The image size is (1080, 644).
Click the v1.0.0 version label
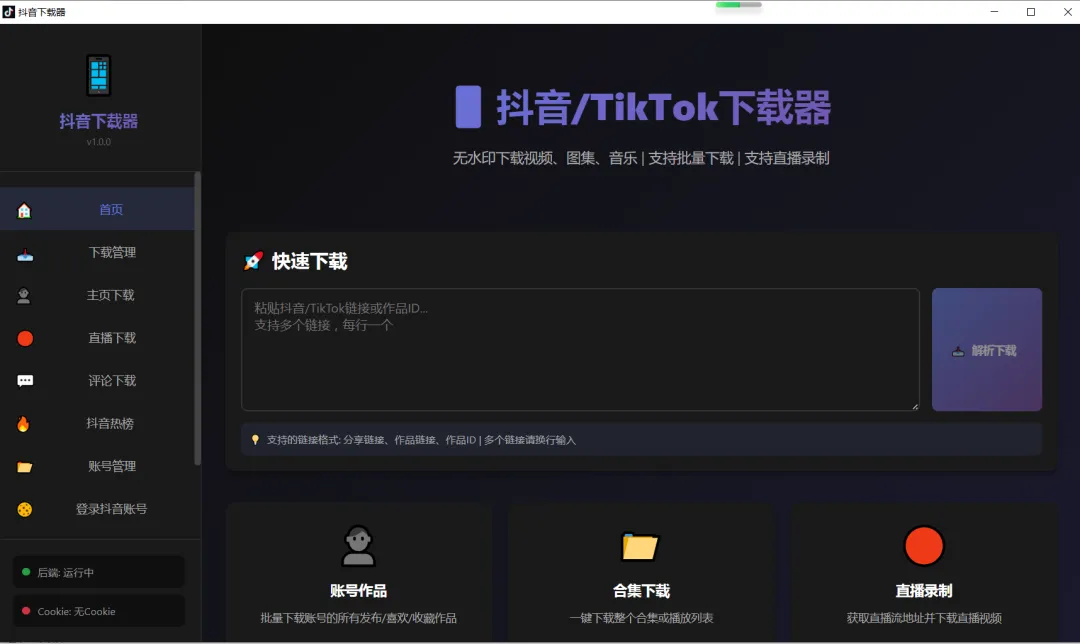[98, 142]
